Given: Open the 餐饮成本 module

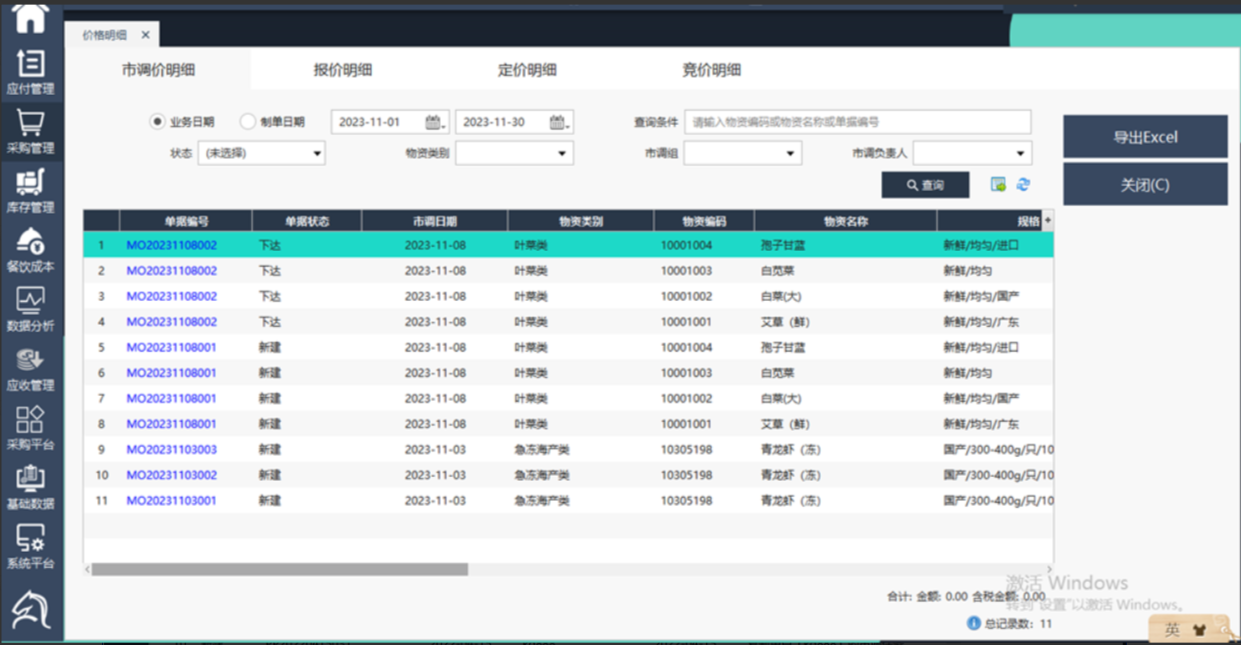Looking at the screenshot, I should [30, 250].
